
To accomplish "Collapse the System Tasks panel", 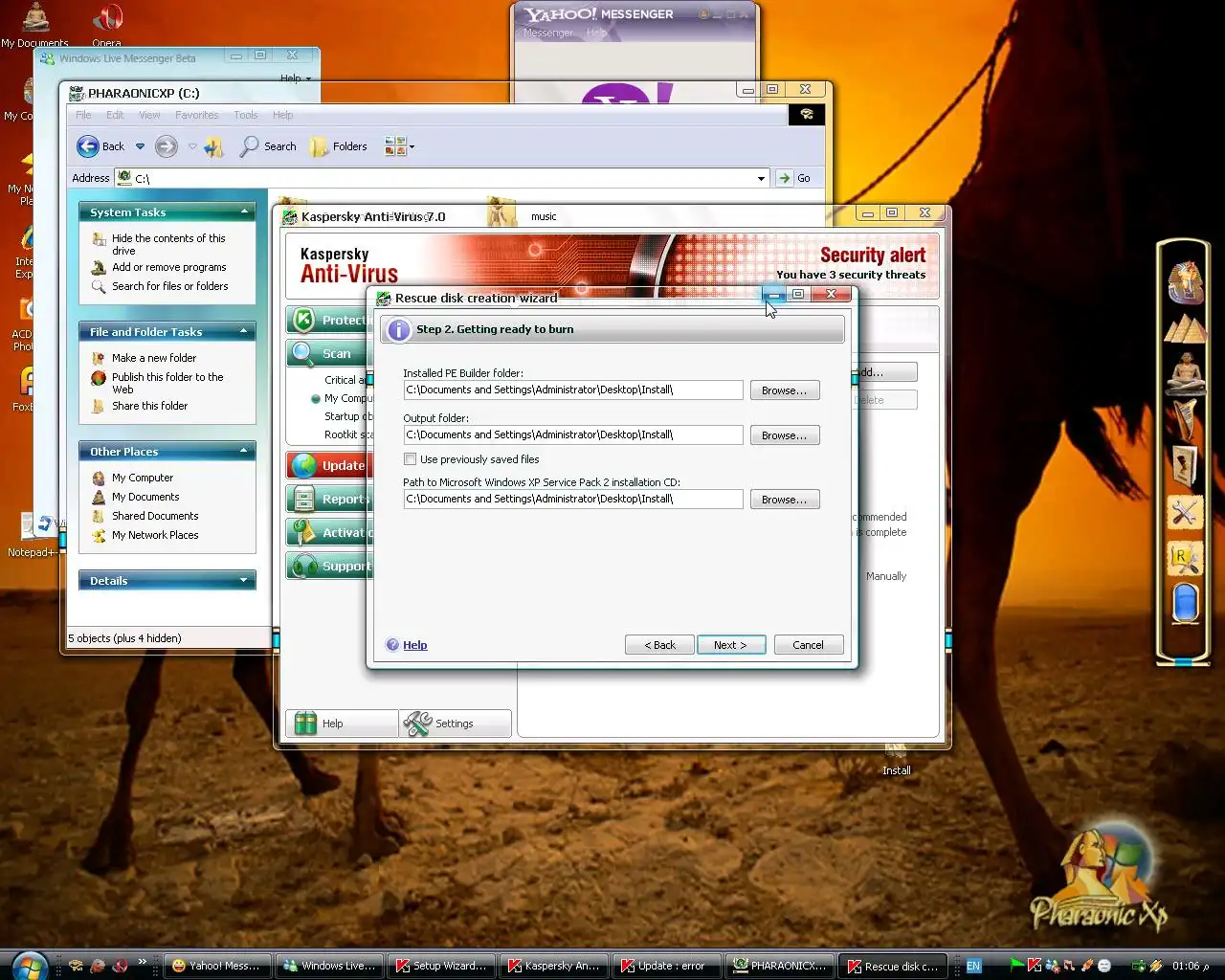I will point(244,212).
